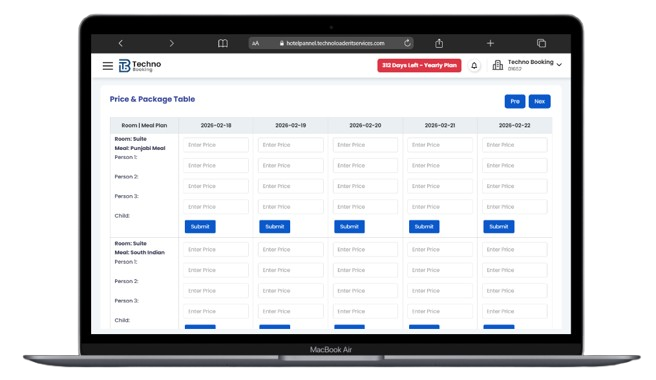Click the hotel building icon
656x380 pixels.
click(x=497, y=65)
